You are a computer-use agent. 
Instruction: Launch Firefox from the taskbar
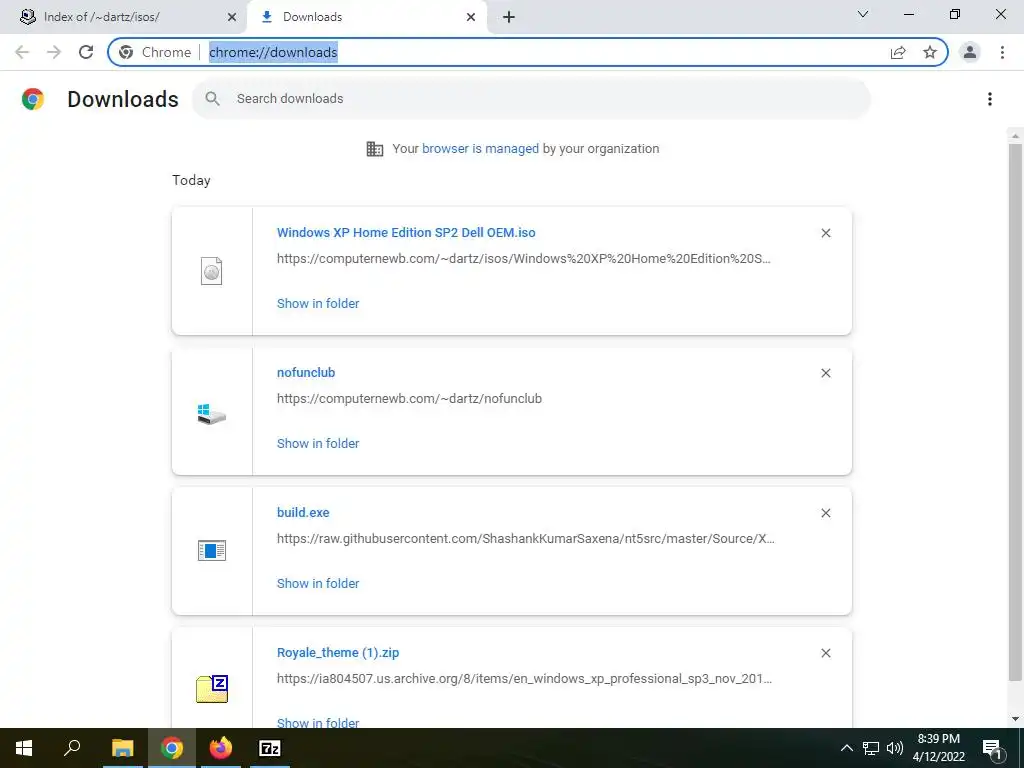coord(221,748)
